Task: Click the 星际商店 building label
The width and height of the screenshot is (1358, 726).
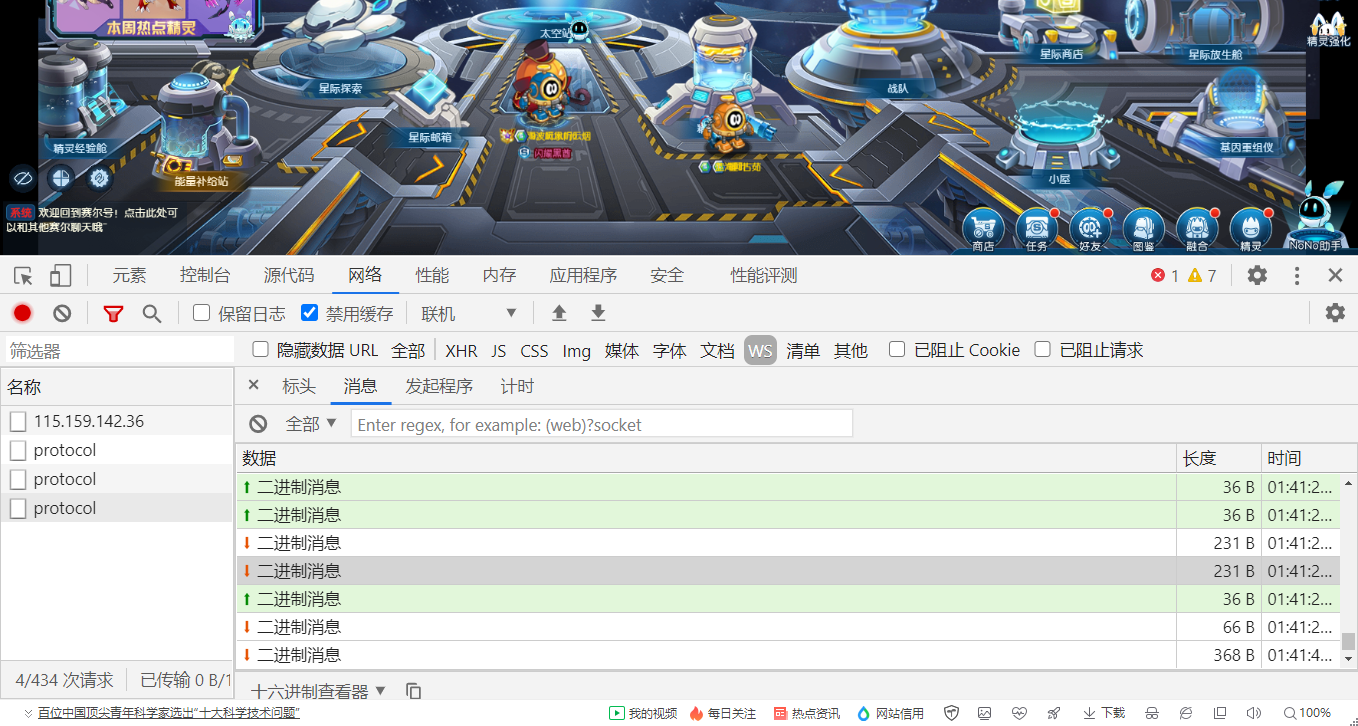Action: coord(1061,54)
